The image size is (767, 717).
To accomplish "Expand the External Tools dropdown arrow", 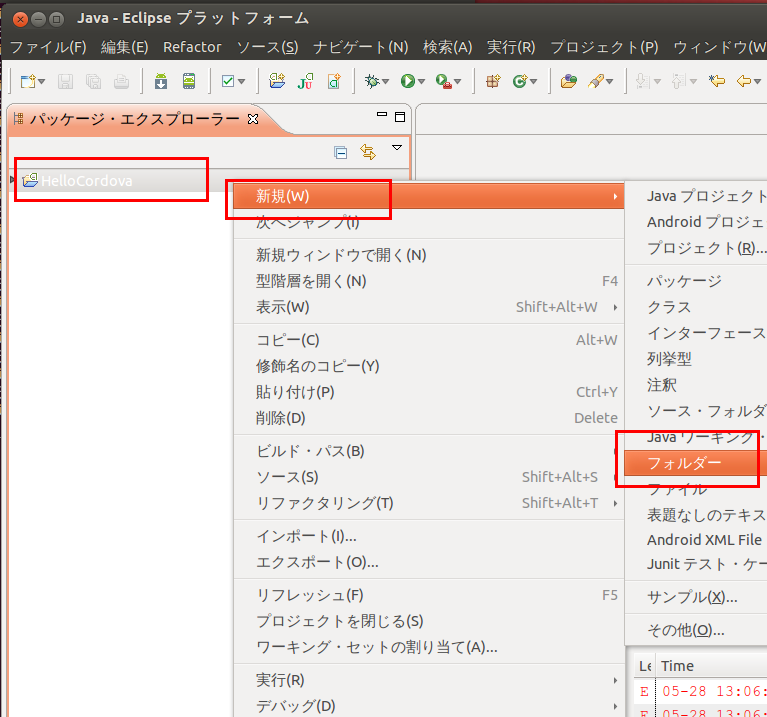I will [x=458, y=82].
